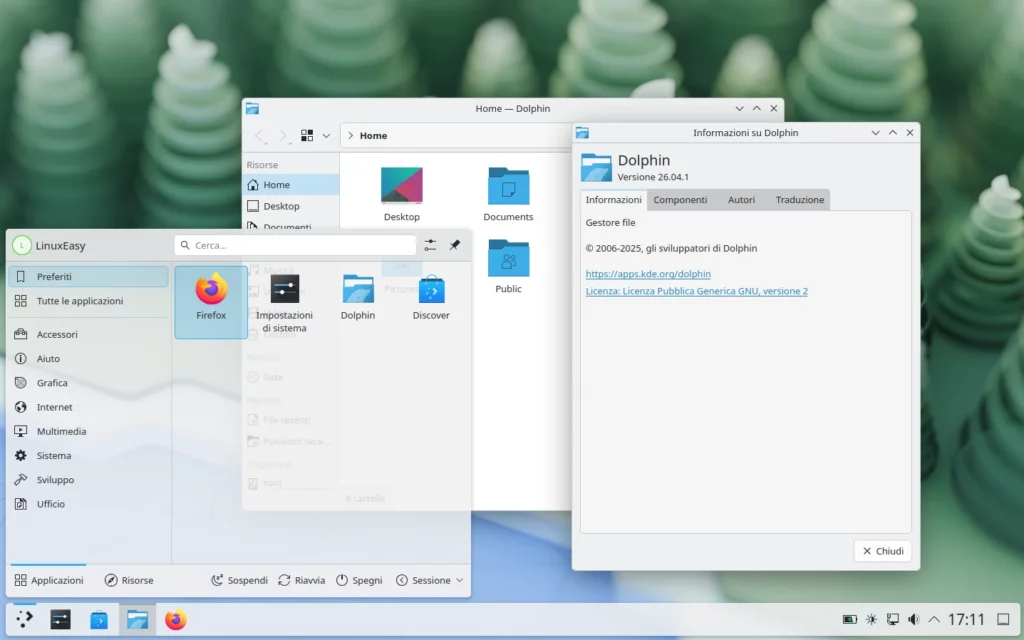The width and height of the screenshot is (1024, 640).
Task: Click Dolphin back navigation arrow
Action: tap(260, 136)
